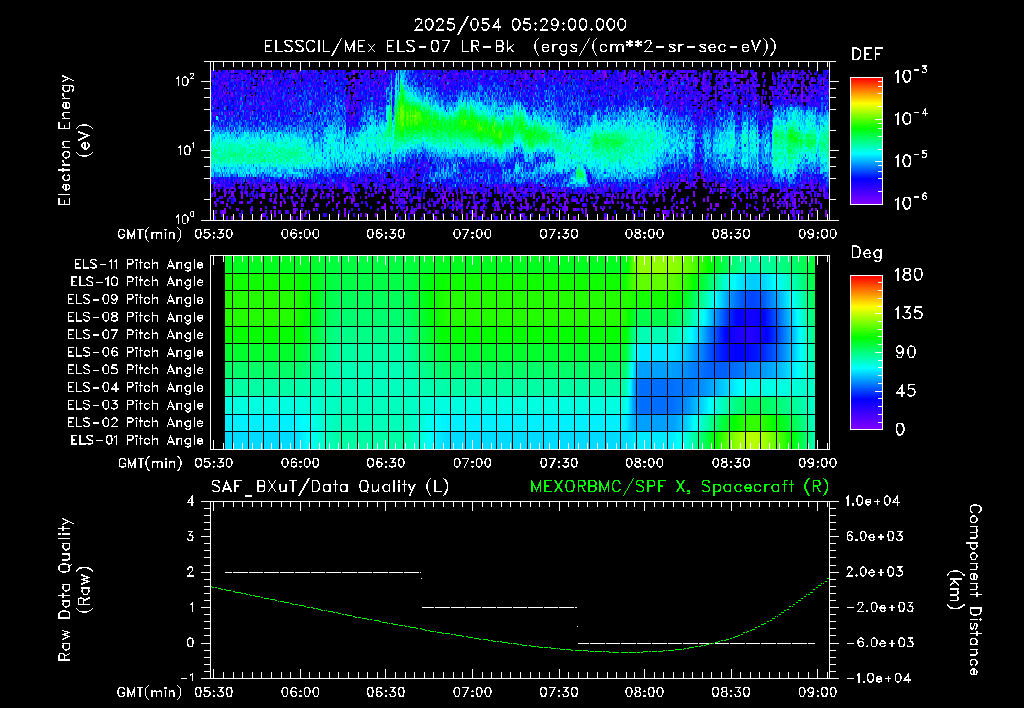Screen dimensions: 1024x708
Task: Click the ELS-11 Pitch Angle row label
Action: [x=138, y=265]
